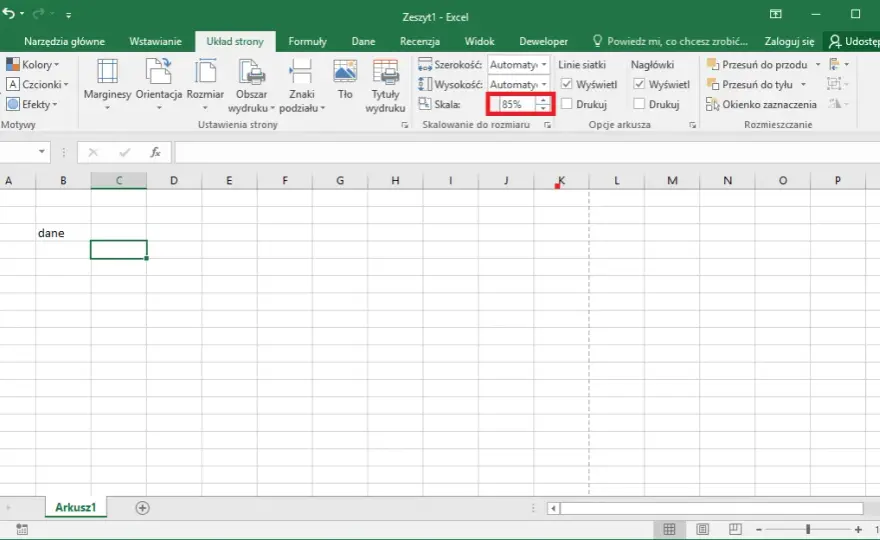Select column D header
Viewport: 880px width, 540px height.
coord(174,181)
